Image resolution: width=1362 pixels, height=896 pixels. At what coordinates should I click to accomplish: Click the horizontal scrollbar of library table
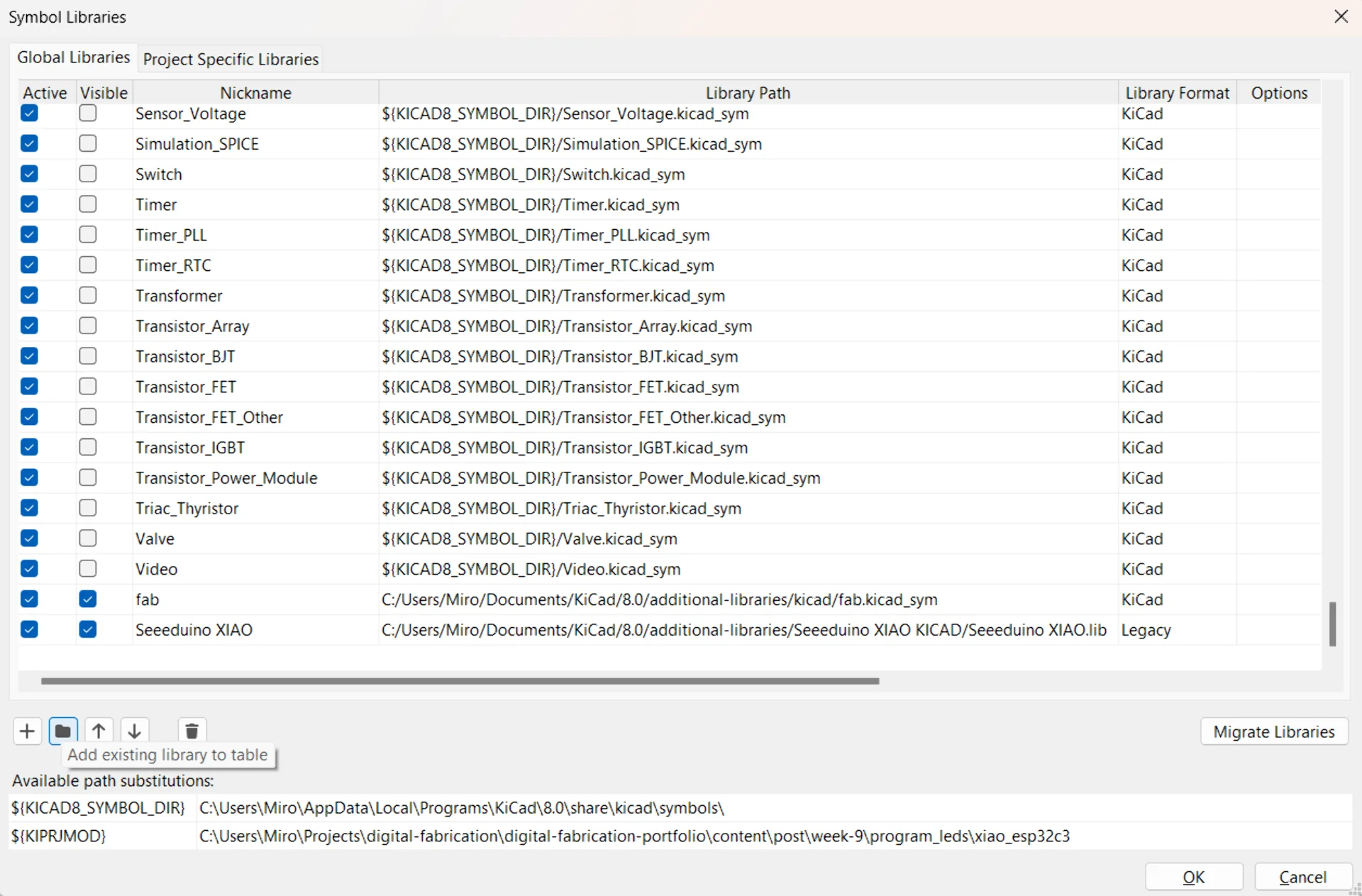460,681
